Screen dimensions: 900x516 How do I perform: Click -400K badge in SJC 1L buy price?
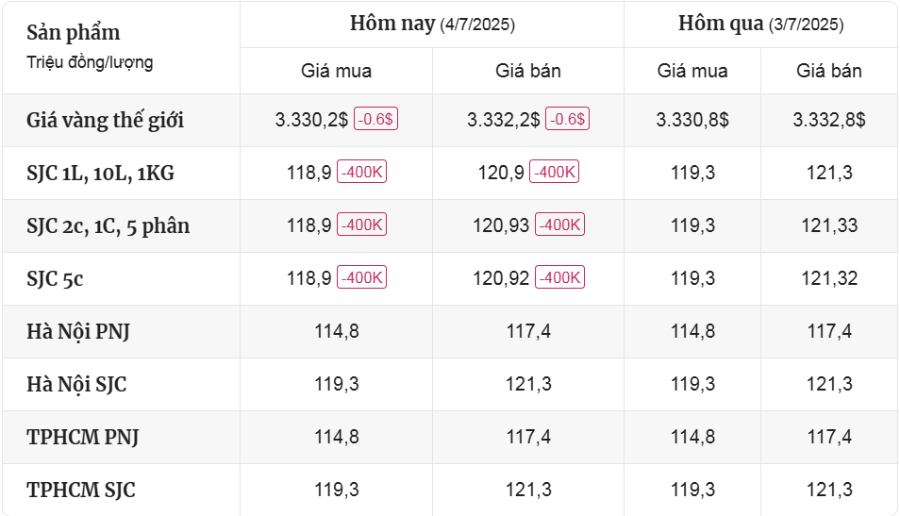click(x=361, y=172)
